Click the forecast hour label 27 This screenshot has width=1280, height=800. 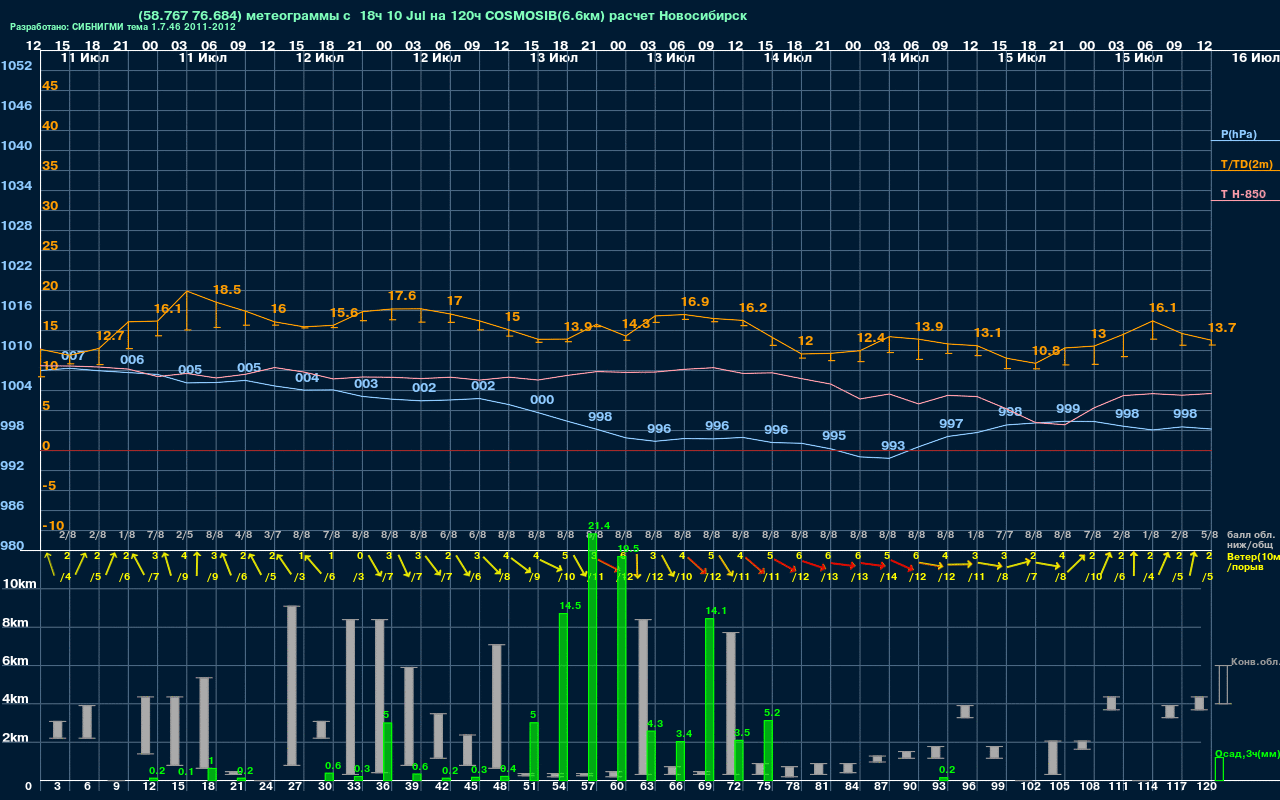pyautogui.click(x=295, y=787)
